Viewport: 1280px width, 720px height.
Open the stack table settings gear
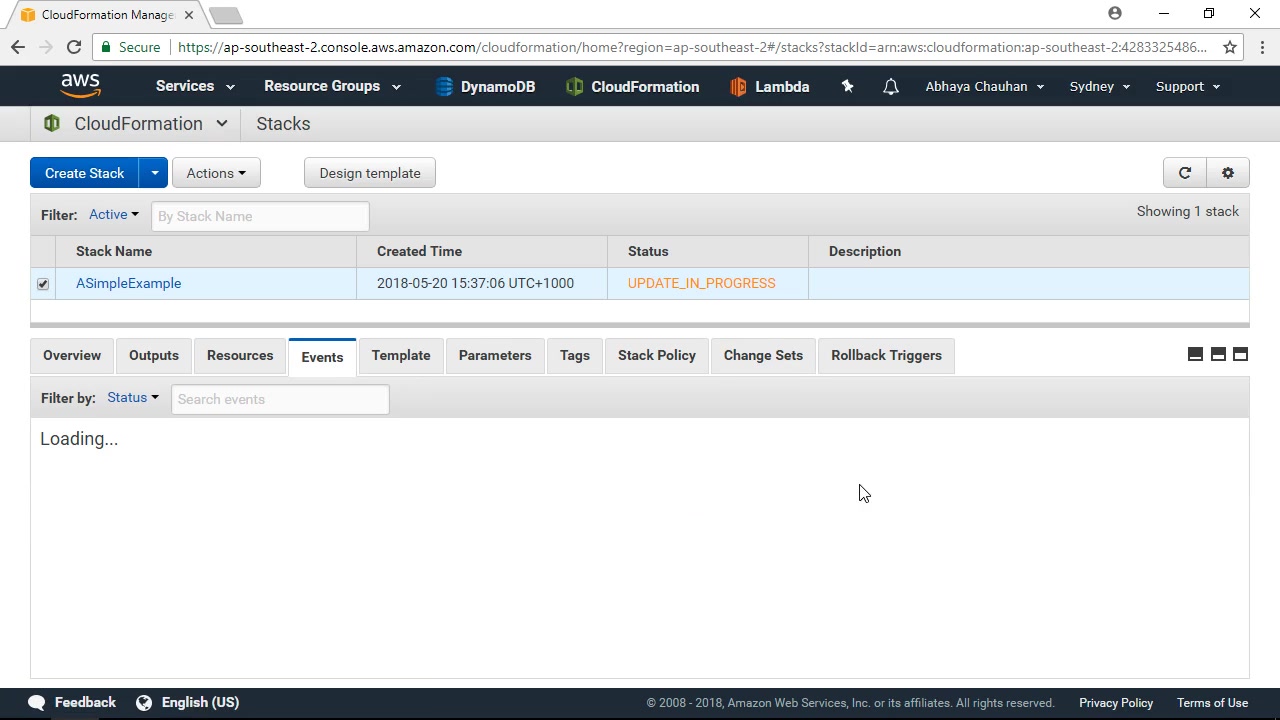coord(1228,173)
